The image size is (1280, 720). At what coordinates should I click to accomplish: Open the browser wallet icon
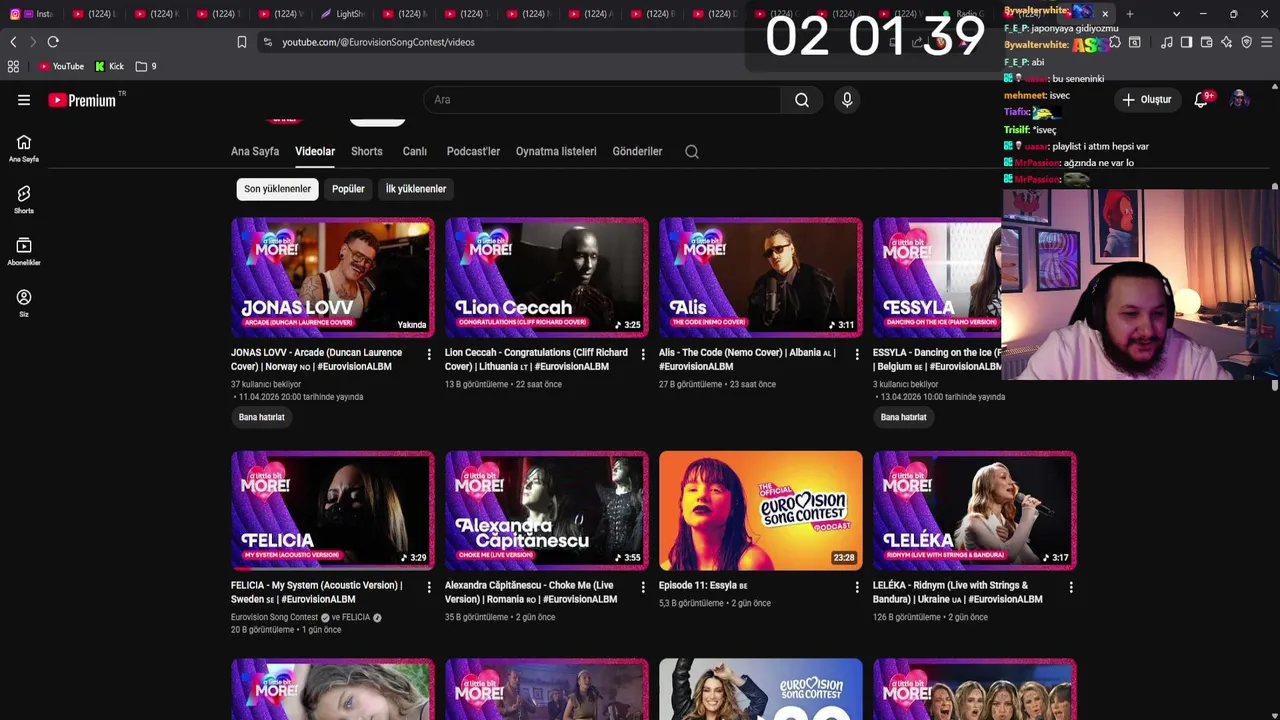click(x=1207, y=42)
